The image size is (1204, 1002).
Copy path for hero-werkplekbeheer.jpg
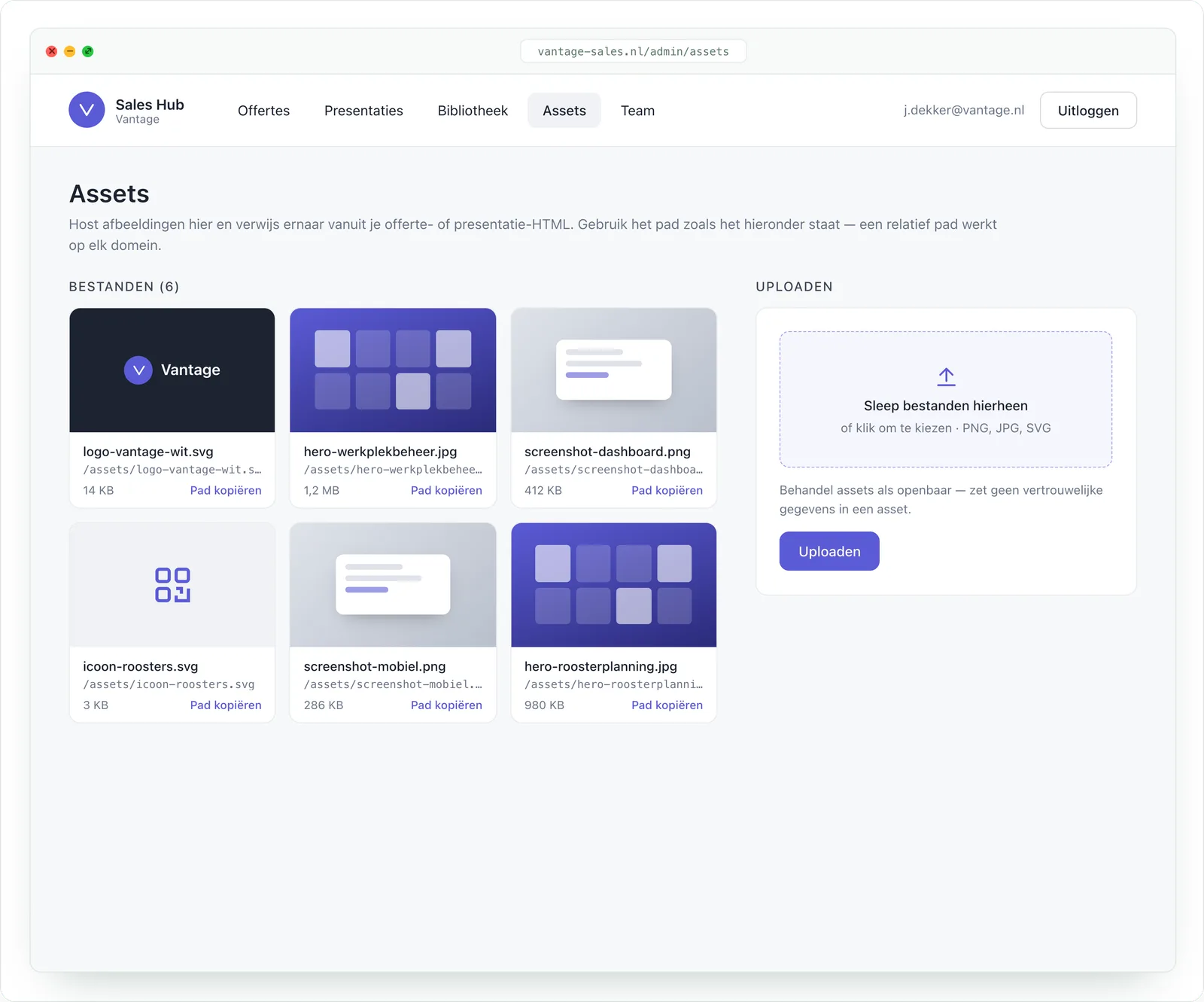pos(446,490)
